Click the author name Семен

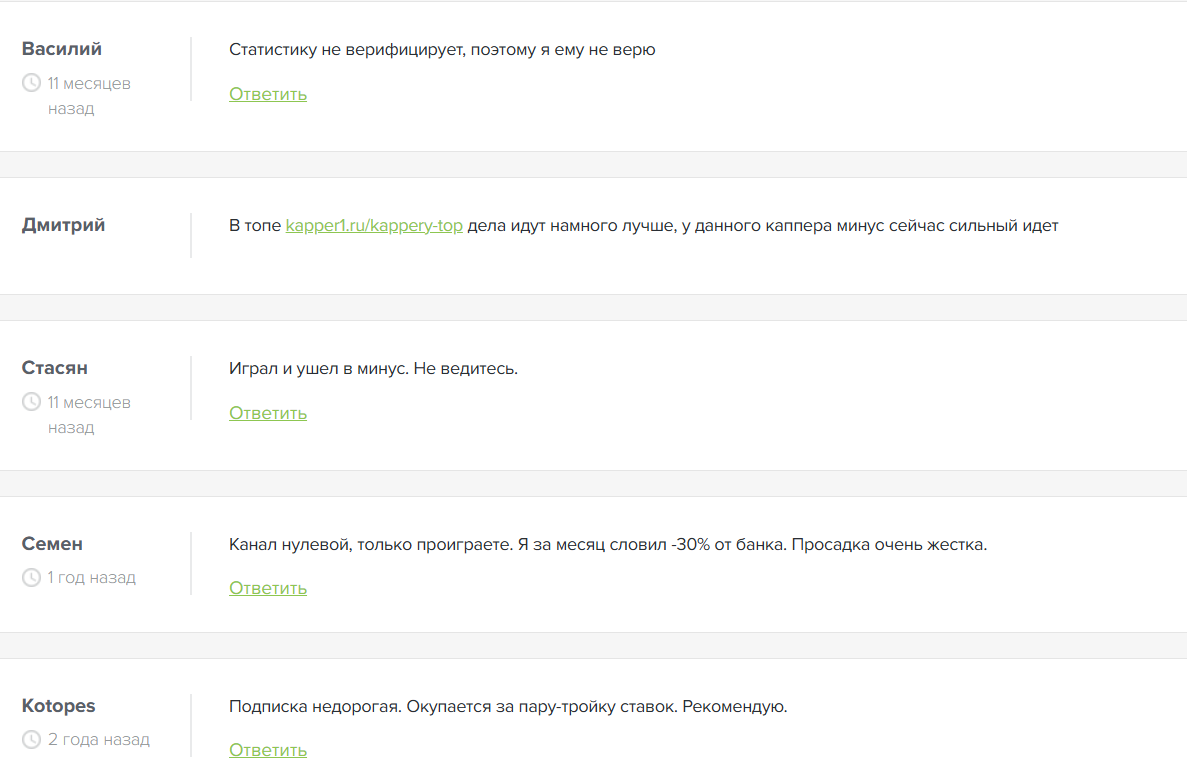coord(52,544)
